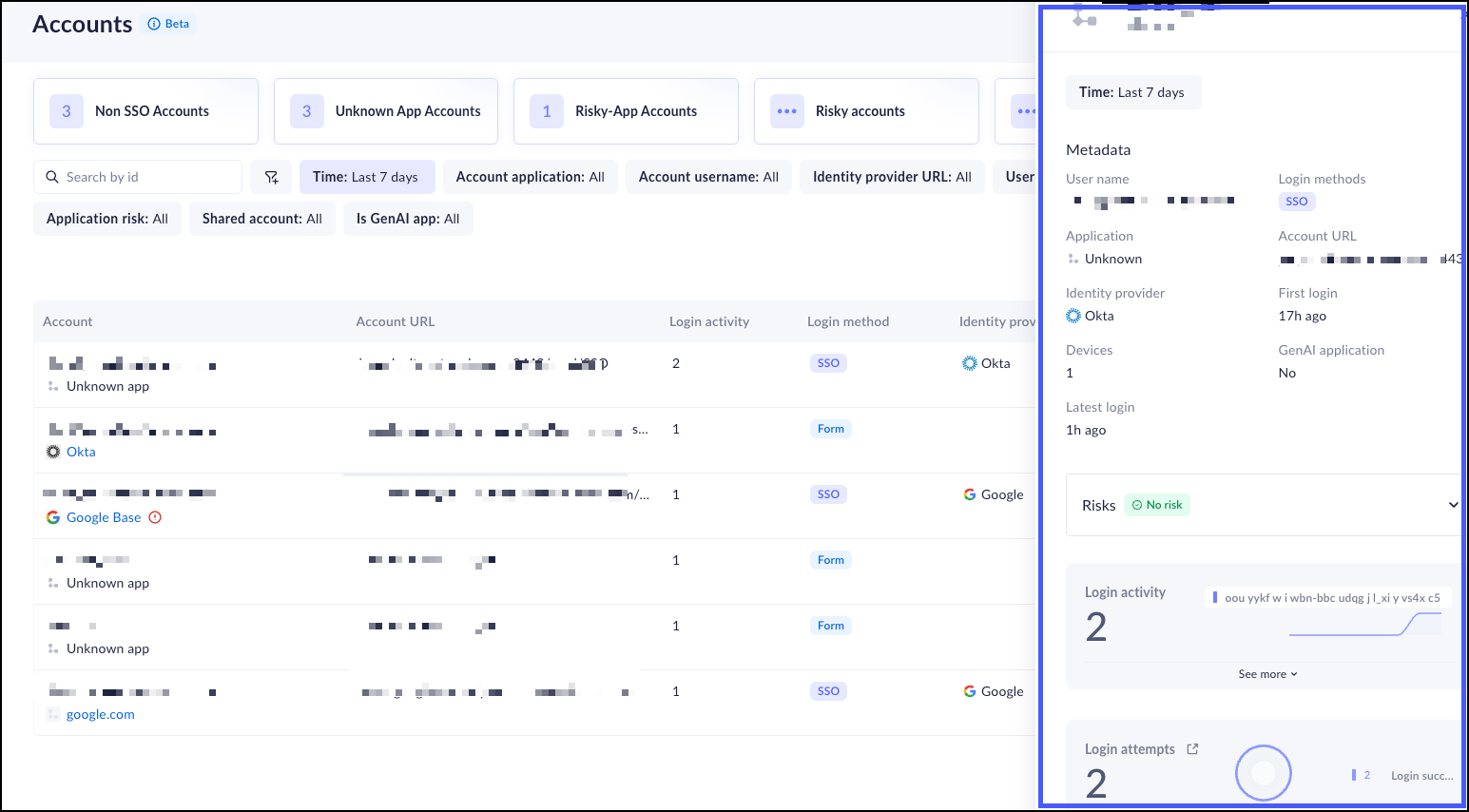Click the Login attempts donut chart
1469x812 pixels.
[x=1263, y=773]
